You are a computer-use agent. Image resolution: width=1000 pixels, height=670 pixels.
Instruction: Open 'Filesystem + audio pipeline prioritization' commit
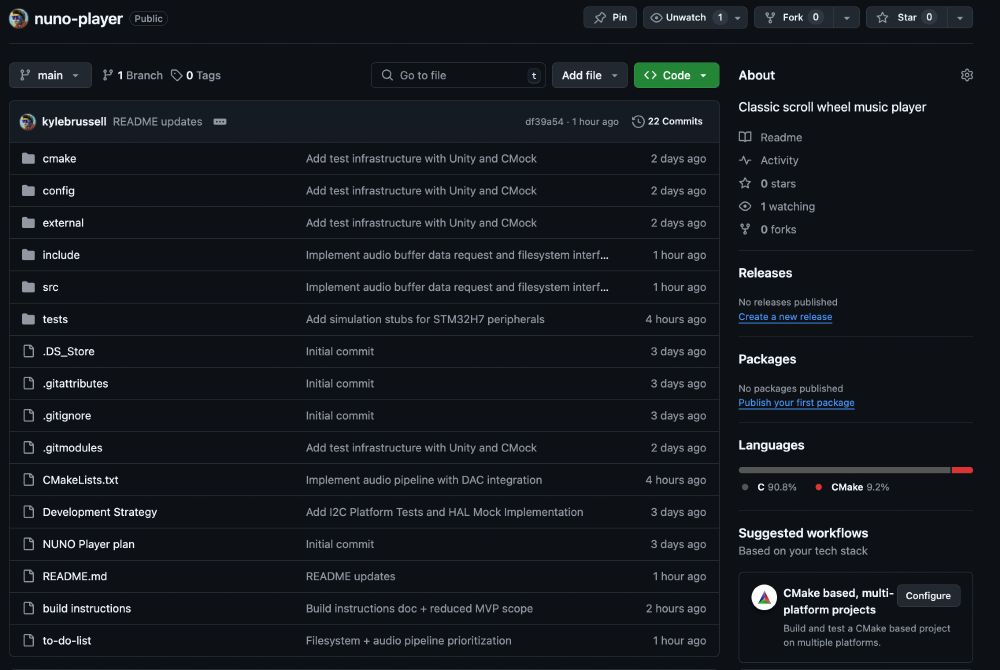408,640
